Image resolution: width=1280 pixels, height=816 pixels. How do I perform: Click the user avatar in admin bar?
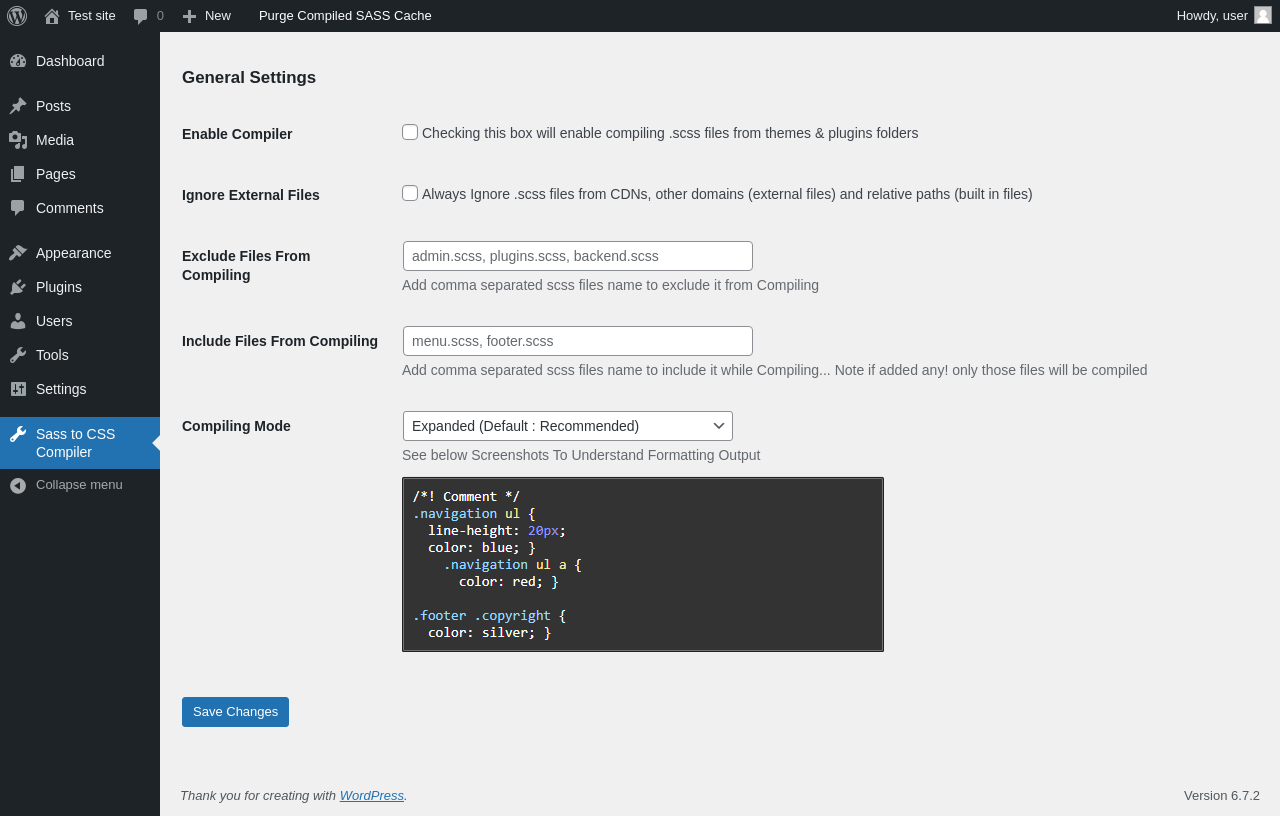[x=1263, y=15]
